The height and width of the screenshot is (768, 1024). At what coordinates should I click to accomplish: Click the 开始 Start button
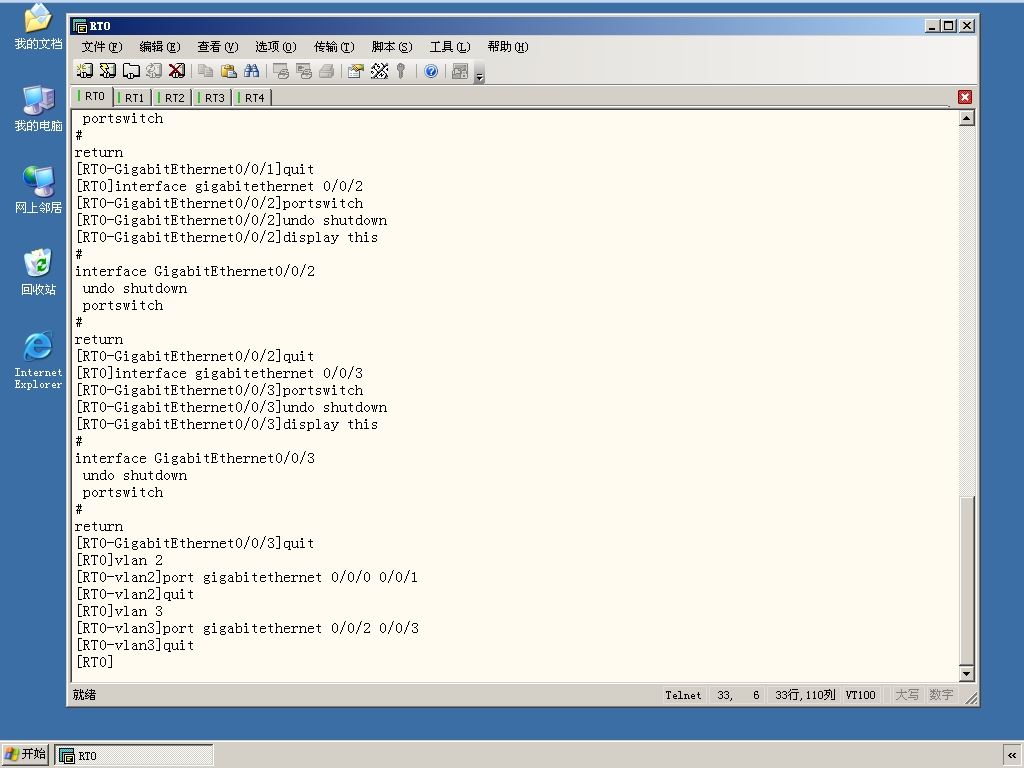click(25, 754)
